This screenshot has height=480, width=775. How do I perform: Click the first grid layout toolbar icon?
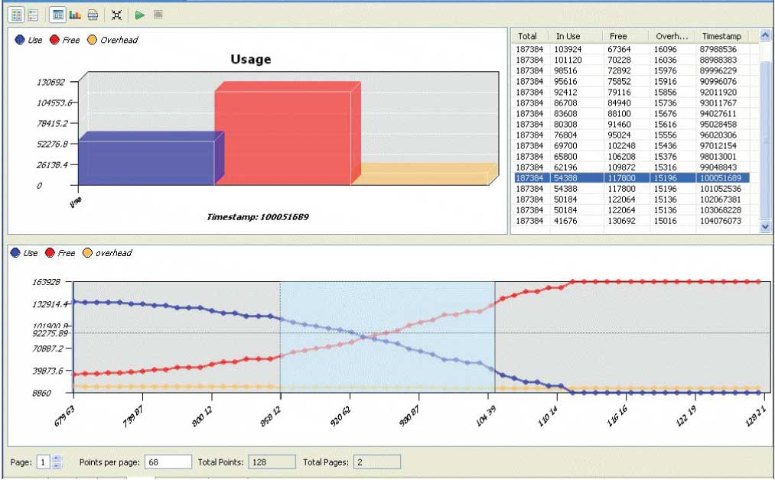17,15
